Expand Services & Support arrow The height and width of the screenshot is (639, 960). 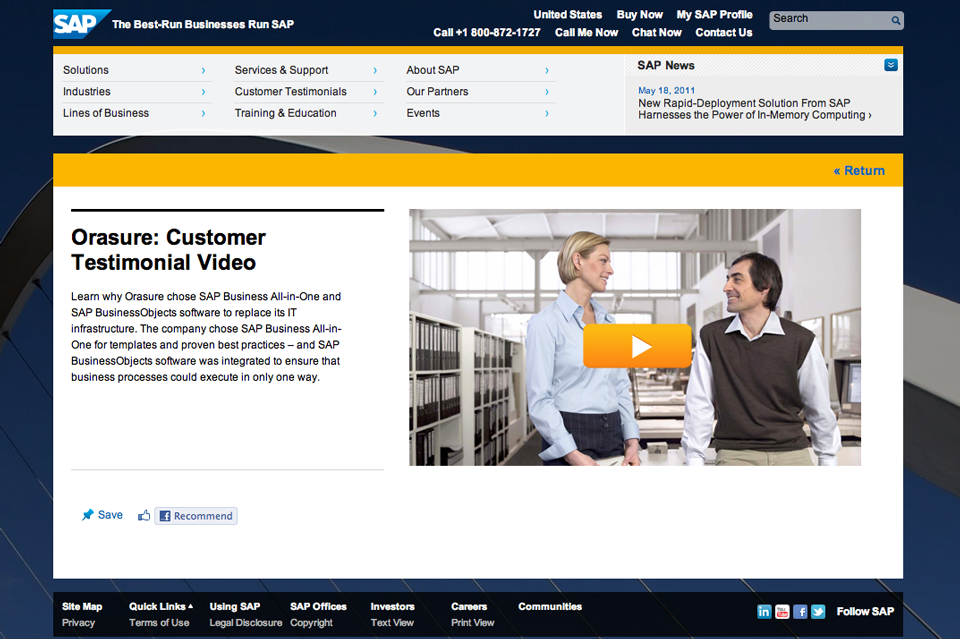[375, 71]
